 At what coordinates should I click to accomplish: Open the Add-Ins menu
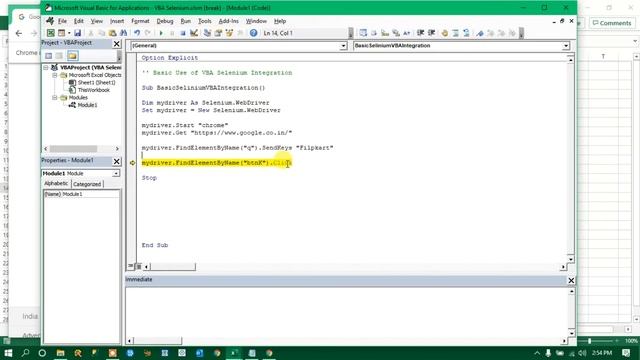[229, 21]
